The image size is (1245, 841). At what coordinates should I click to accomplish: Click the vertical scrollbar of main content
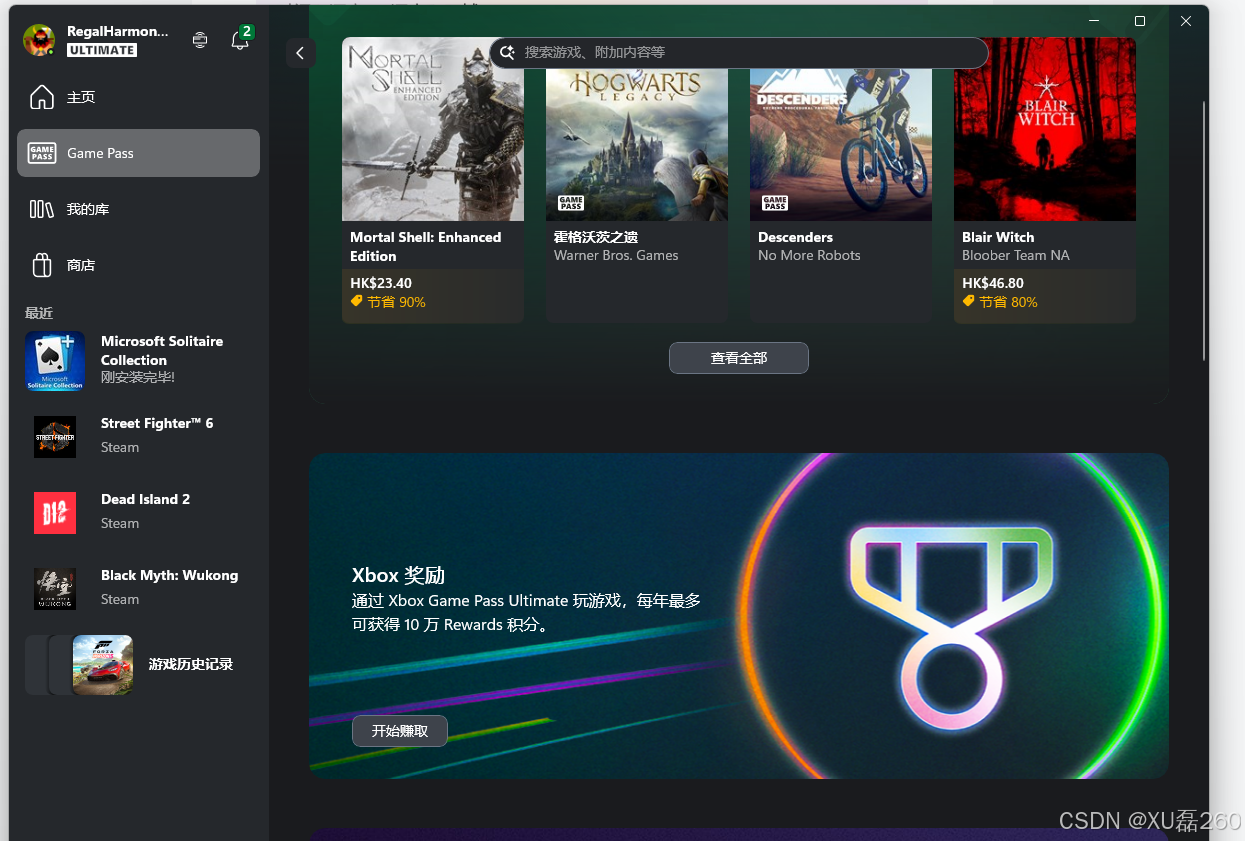point(1203,230)
